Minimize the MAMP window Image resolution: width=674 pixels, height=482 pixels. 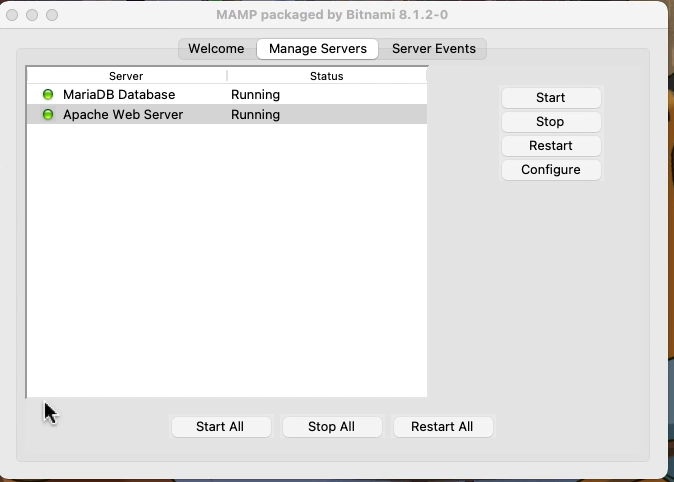pyautogui.click(x=32, y=15)
